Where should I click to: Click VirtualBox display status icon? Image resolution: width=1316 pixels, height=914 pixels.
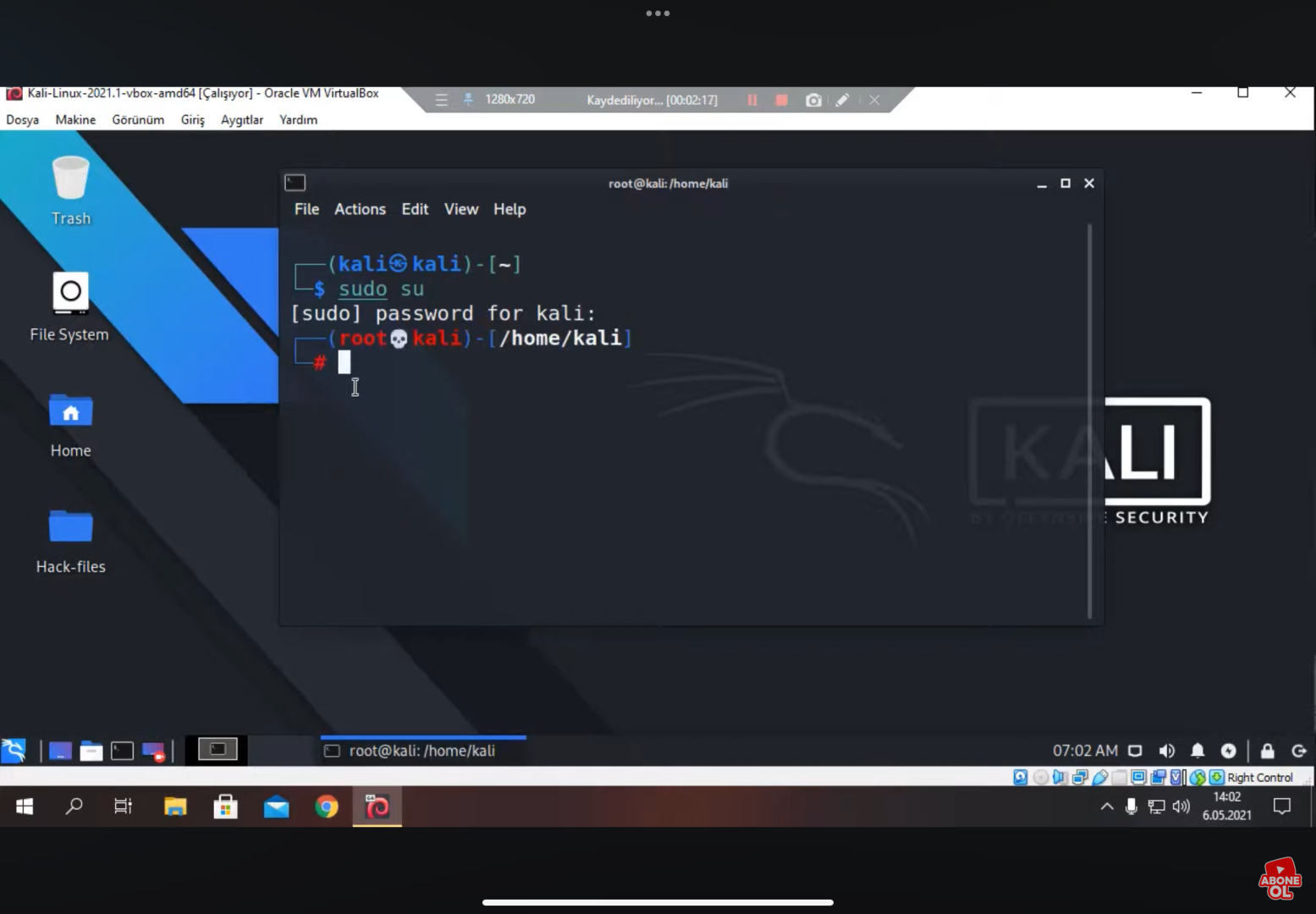pos(1138,777)
